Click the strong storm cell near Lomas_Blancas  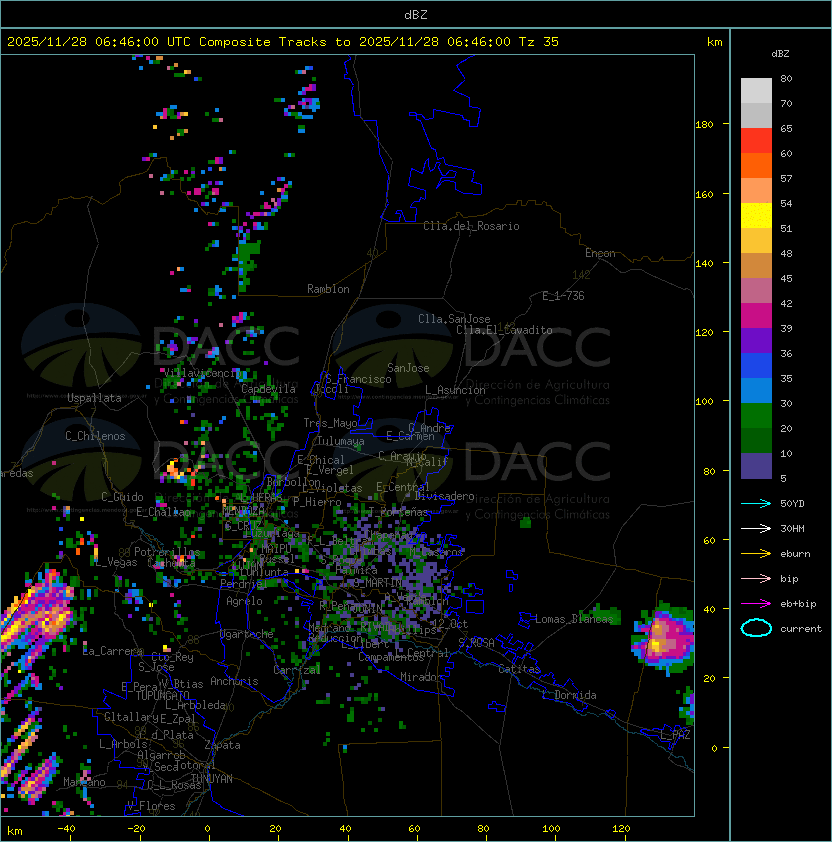(x=663, y=637)
